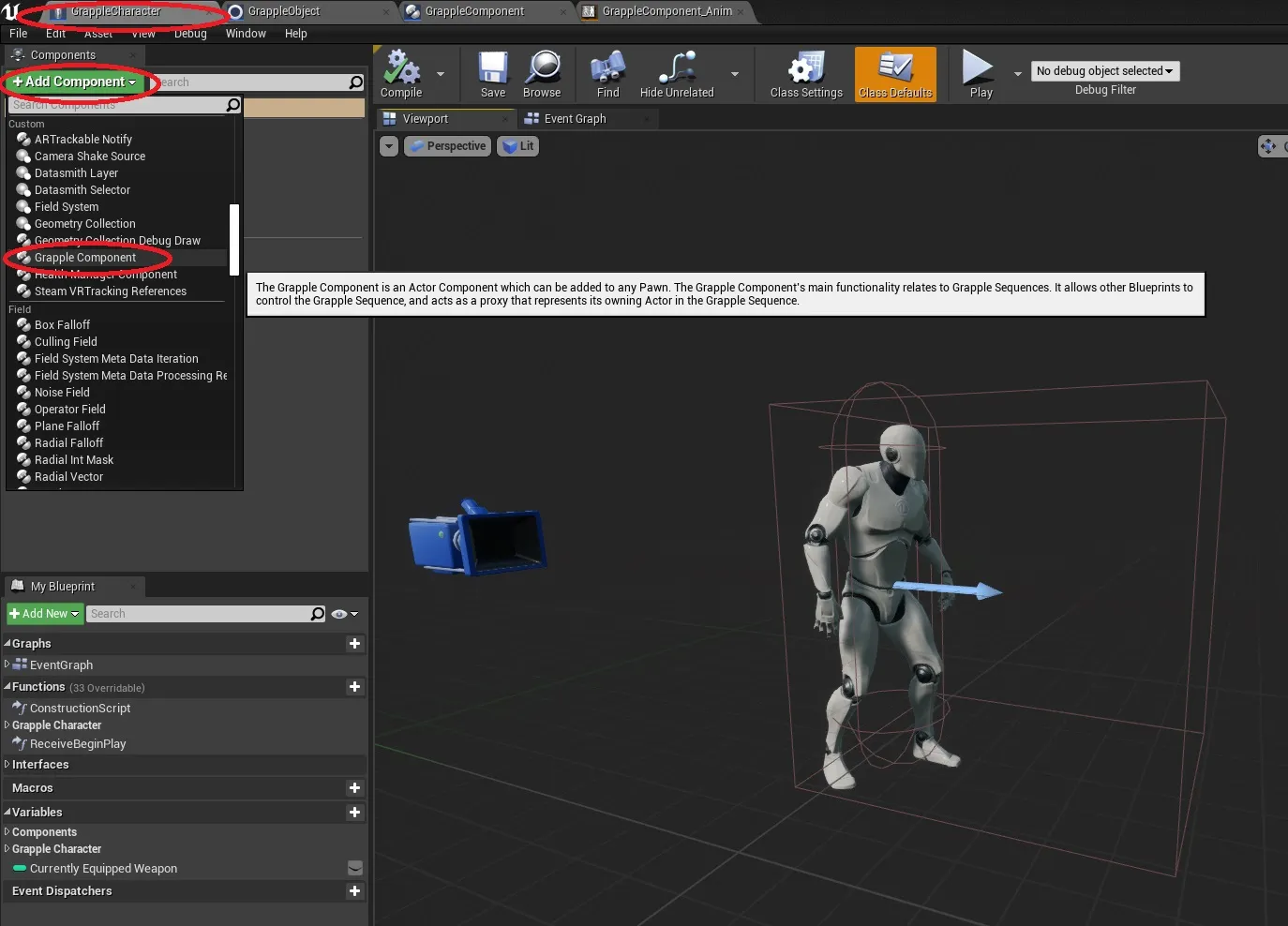Click Add New in My Blueprint
Image resolution: width=1288 pixels, height=926 pixels.
point(44,614)
